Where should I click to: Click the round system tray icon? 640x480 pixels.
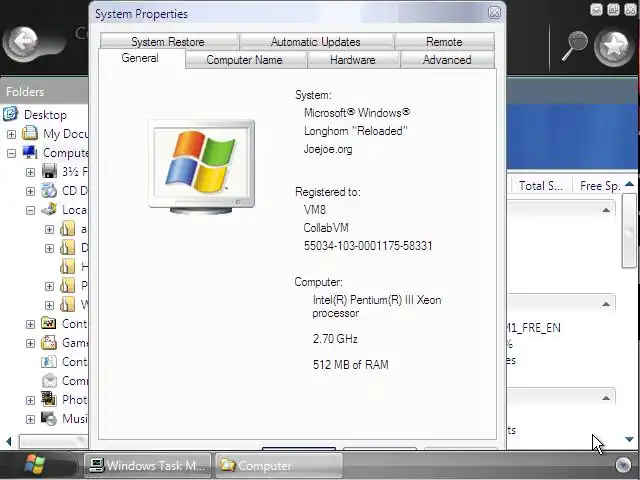[623, 465]
